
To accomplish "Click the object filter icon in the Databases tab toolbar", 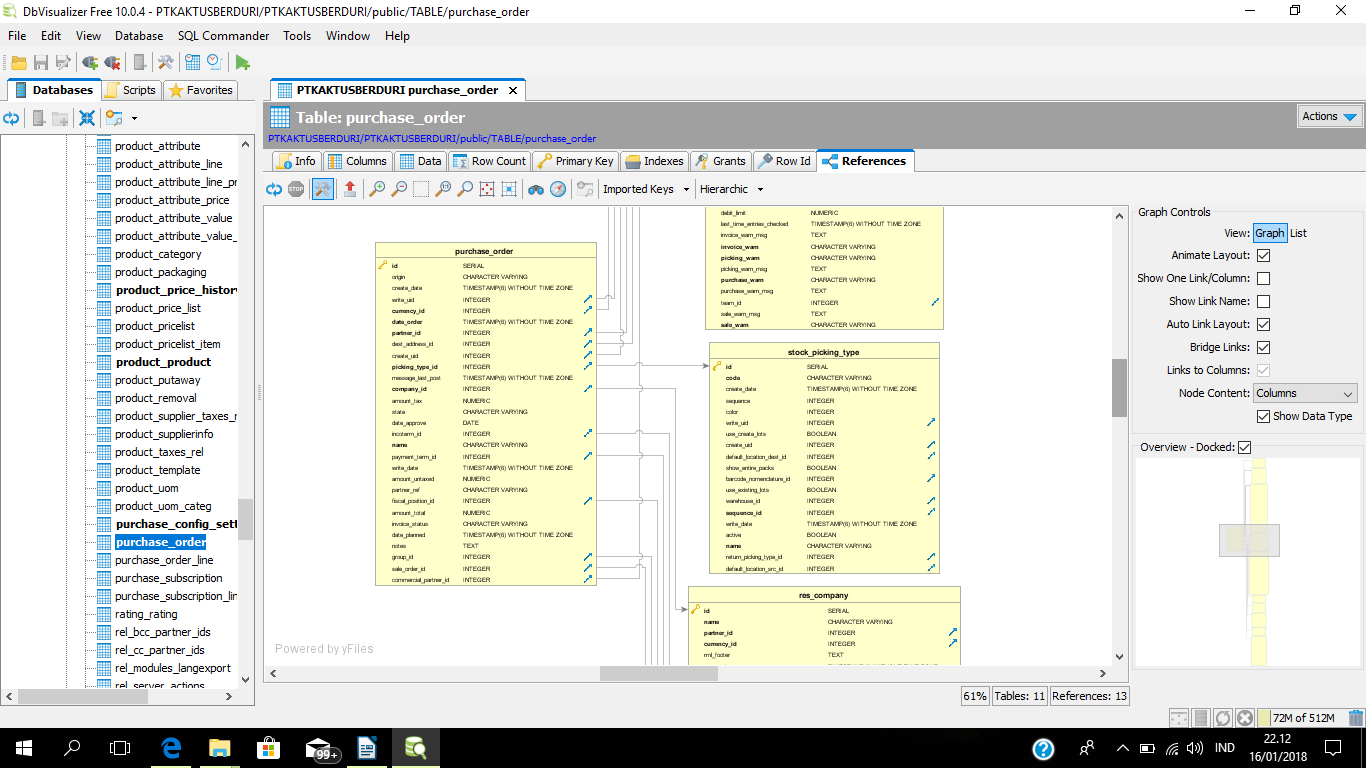I will point(113,118).
